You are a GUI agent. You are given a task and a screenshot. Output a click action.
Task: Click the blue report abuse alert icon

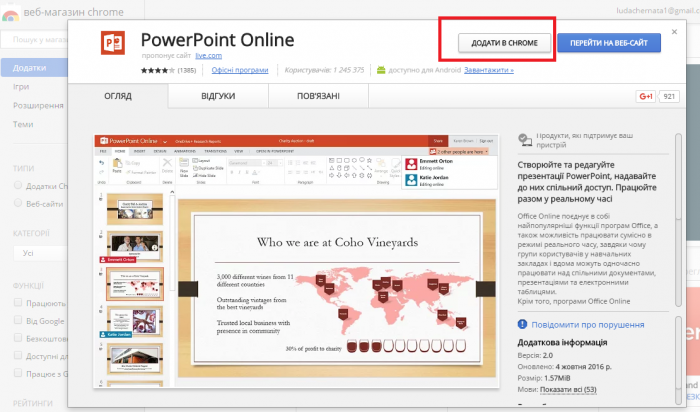(523, 325)
